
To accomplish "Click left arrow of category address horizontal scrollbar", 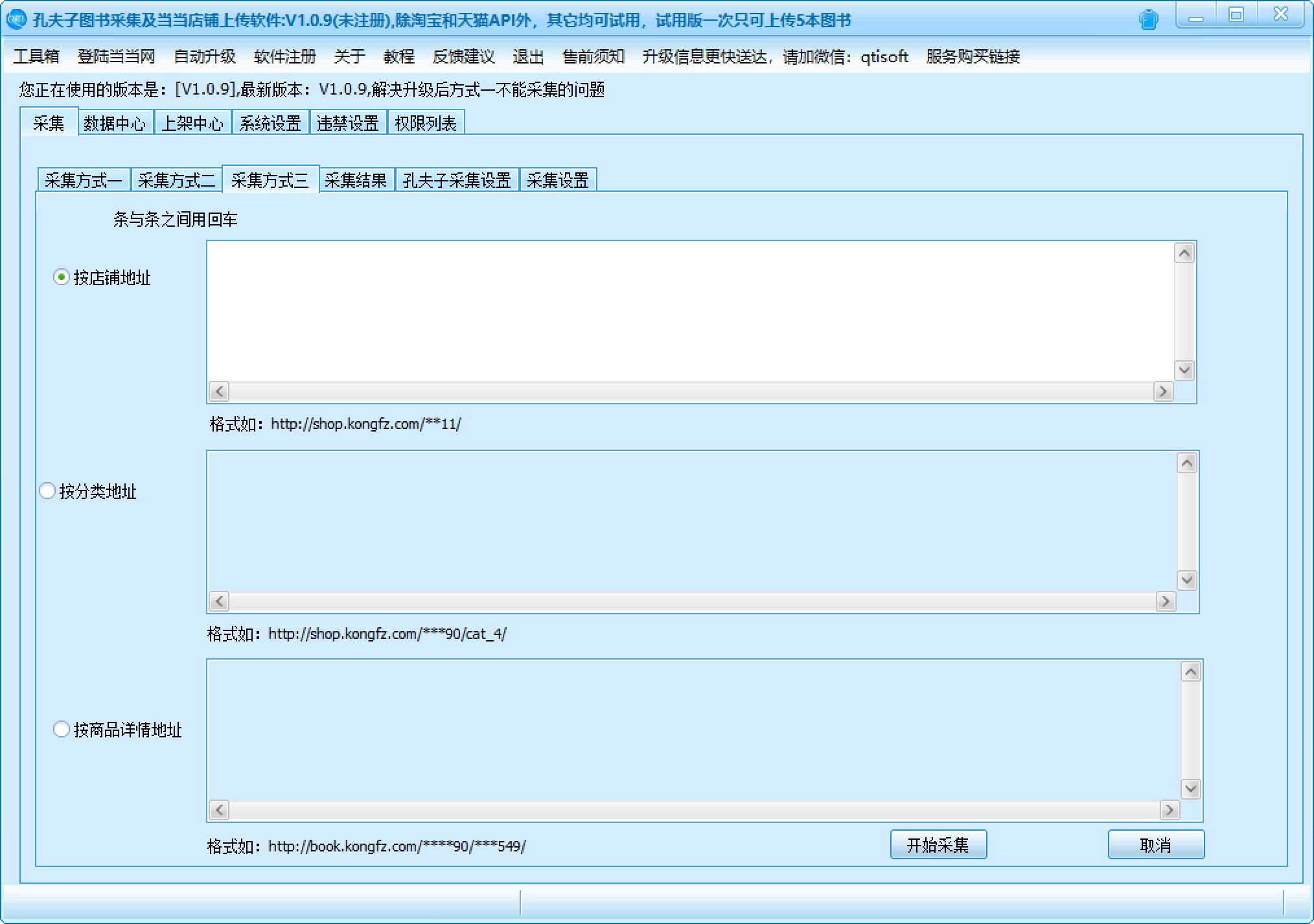I will 219,601.
